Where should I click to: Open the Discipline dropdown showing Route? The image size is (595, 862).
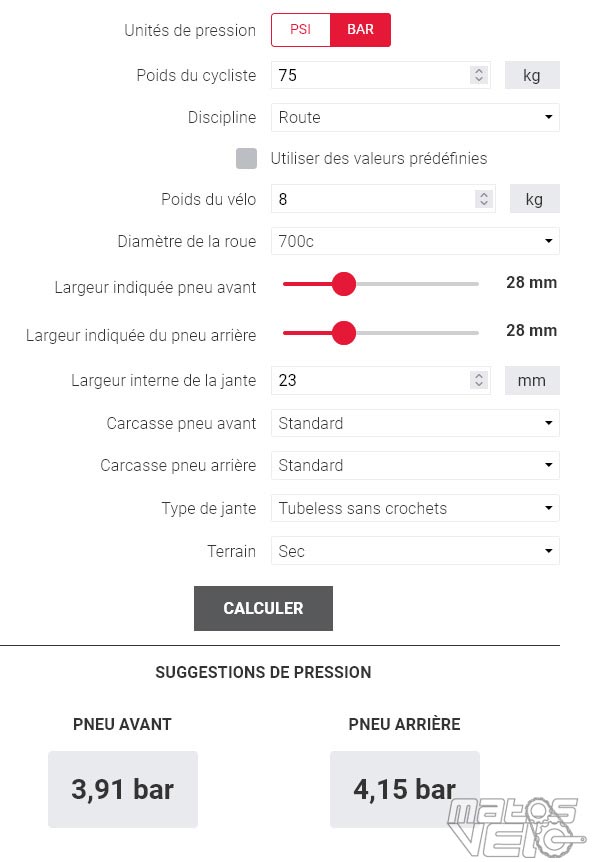pyautogui.click(x=415, y=117)
